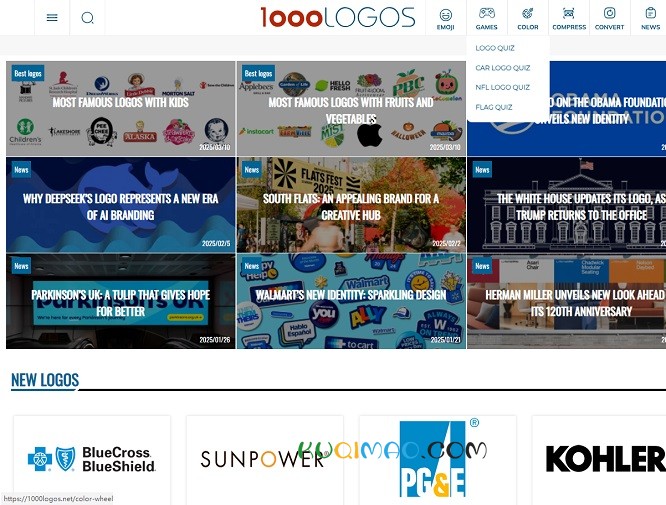
Task: Click the New Logos section heading
Action: pos(45,380)
